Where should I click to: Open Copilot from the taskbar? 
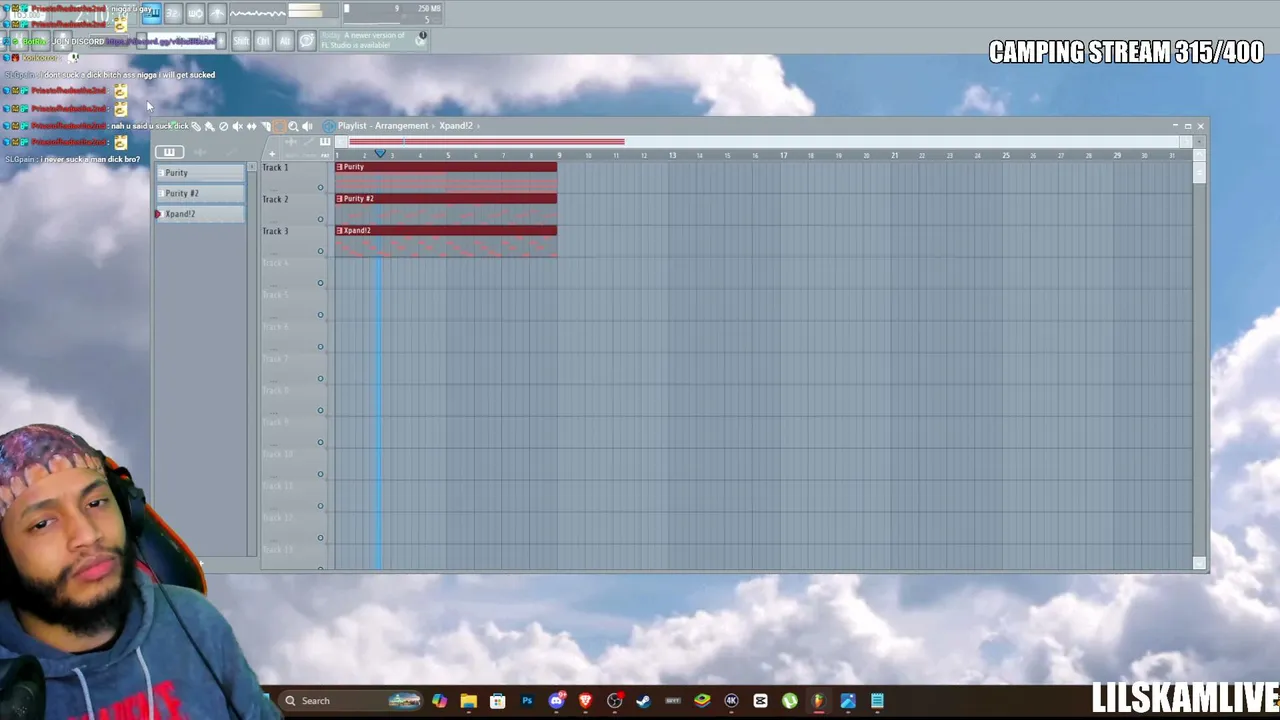(439, 701)
